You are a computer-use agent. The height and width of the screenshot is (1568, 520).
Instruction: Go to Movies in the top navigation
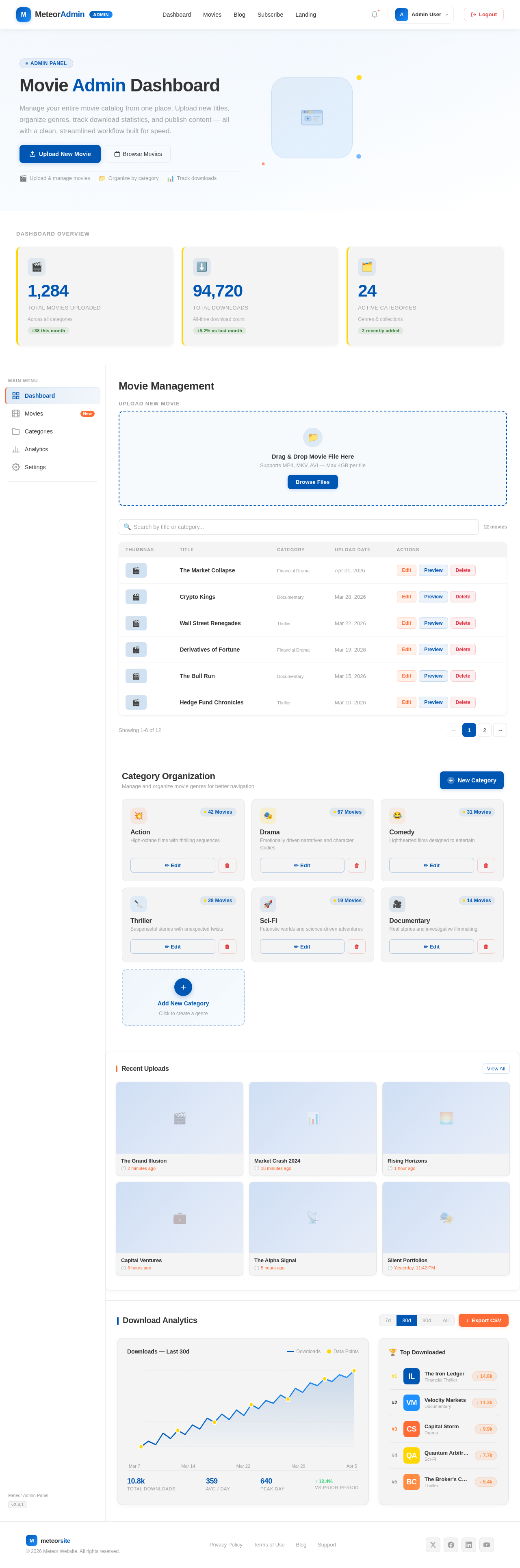[x=212, y=15]
